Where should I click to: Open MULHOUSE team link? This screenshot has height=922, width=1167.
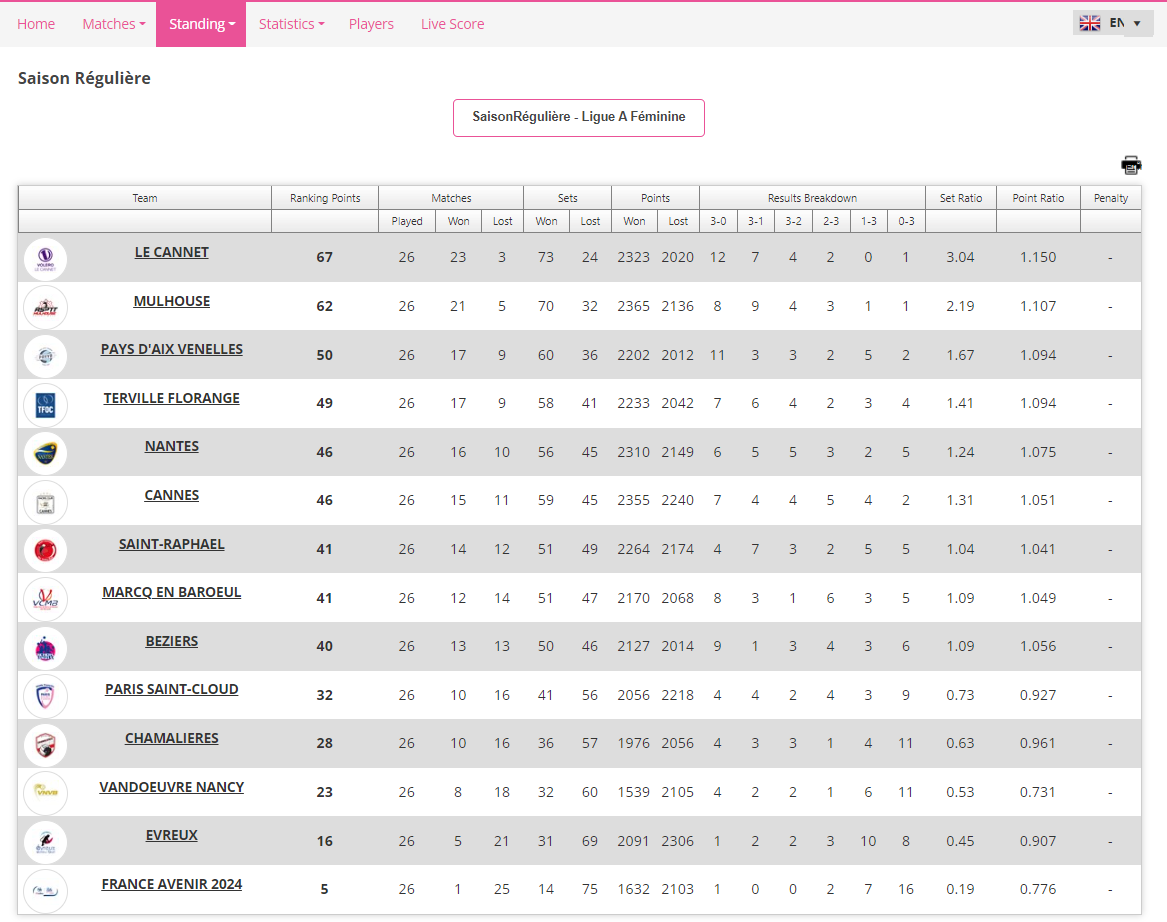point(171,301)
